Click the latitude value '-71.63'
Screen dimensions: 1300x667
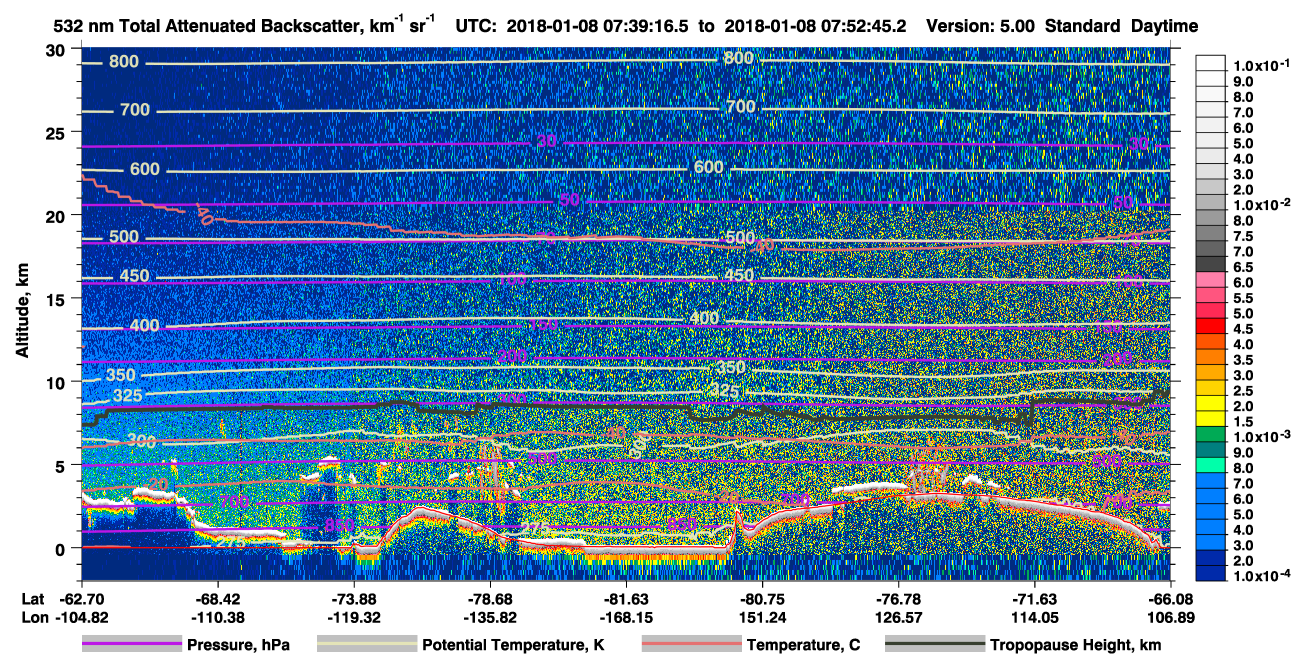[1034, 599]
